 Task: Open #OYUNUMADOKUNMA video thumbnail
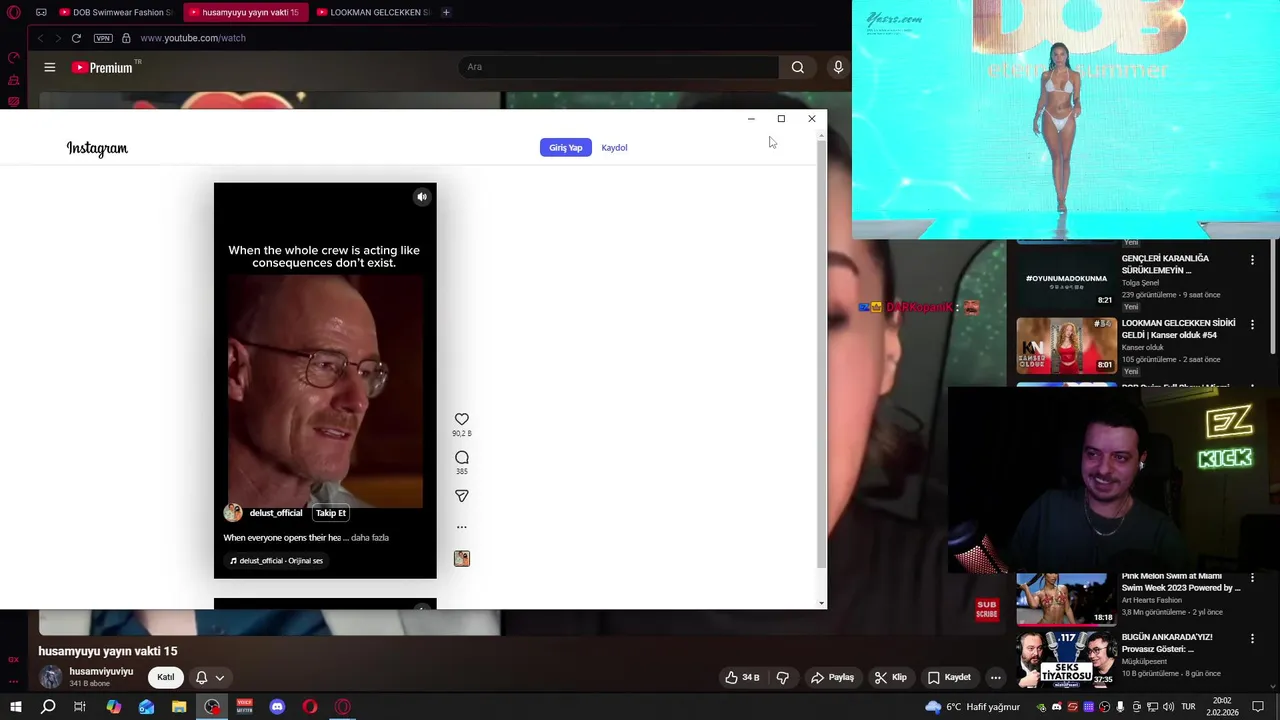[x=1066, y=279]
